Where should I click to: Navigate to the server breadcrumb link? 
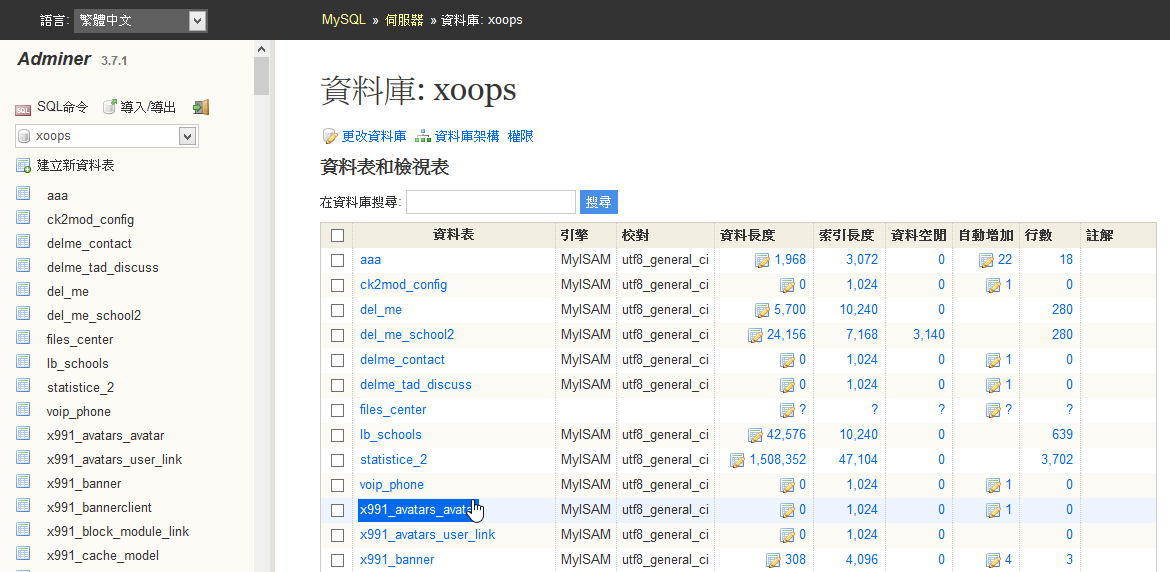[x=404, y=20]
